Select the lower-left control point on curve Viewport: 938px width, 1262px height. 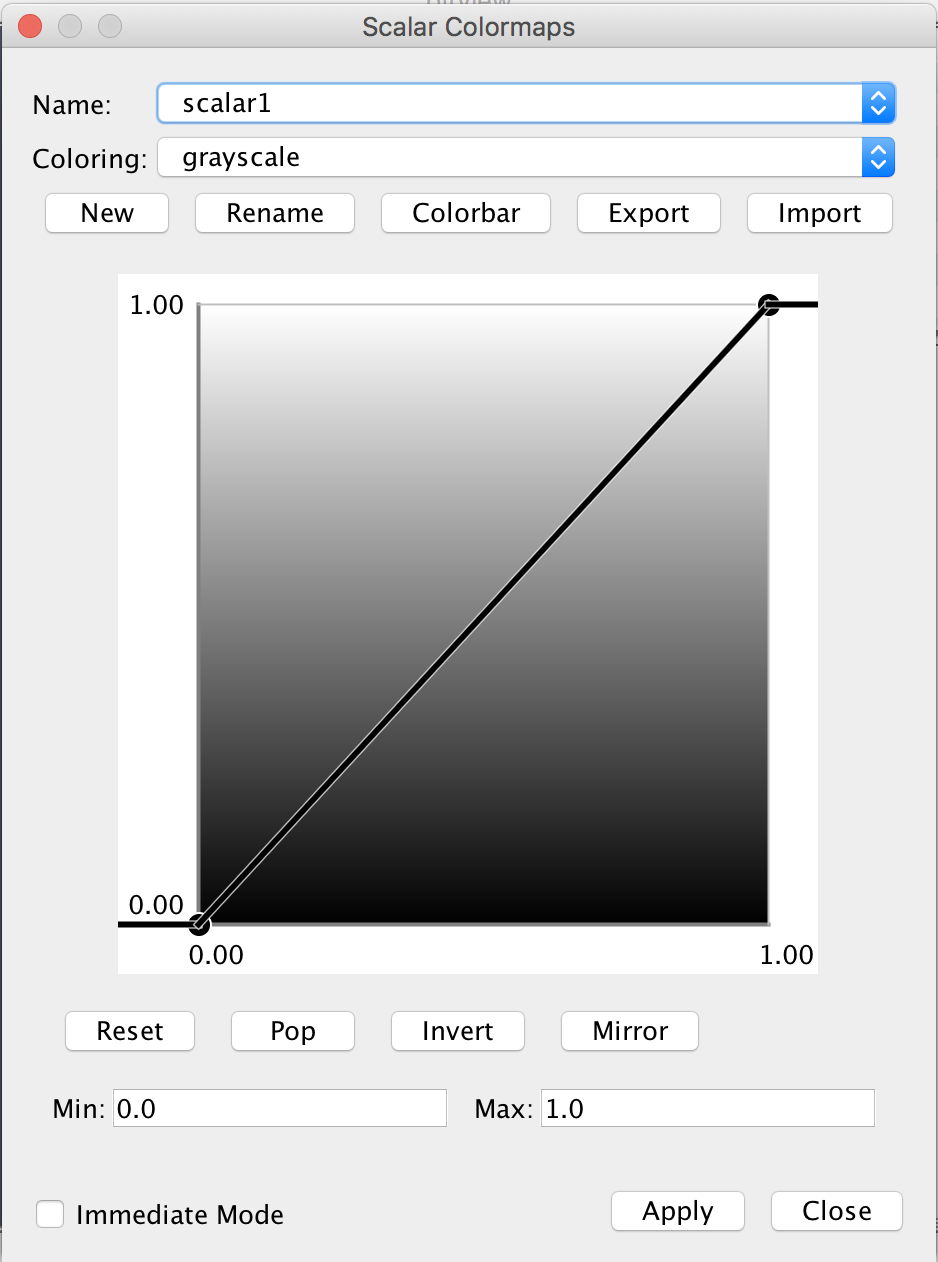[199, 924]
